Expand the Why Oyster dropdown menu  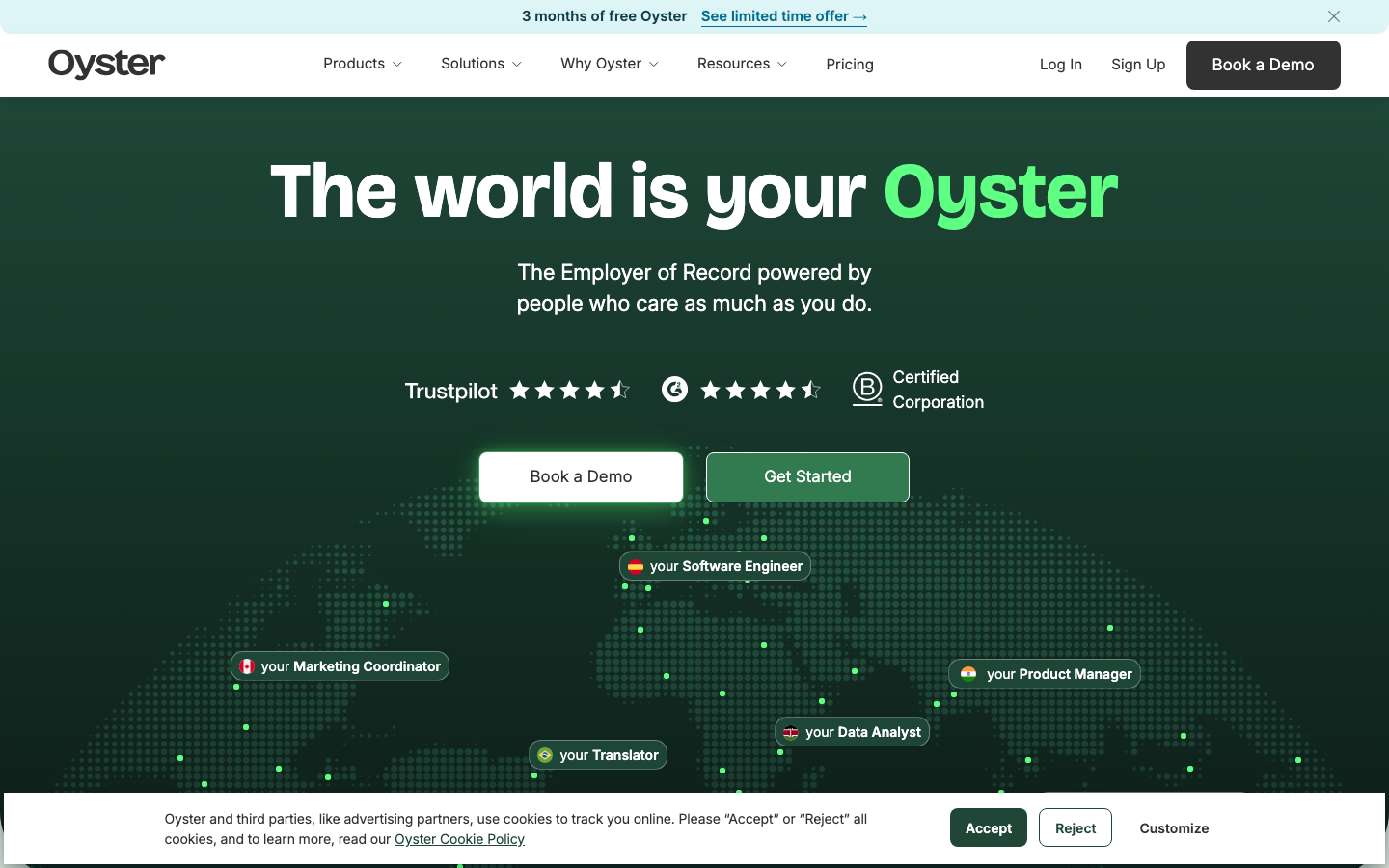(610, 64)
